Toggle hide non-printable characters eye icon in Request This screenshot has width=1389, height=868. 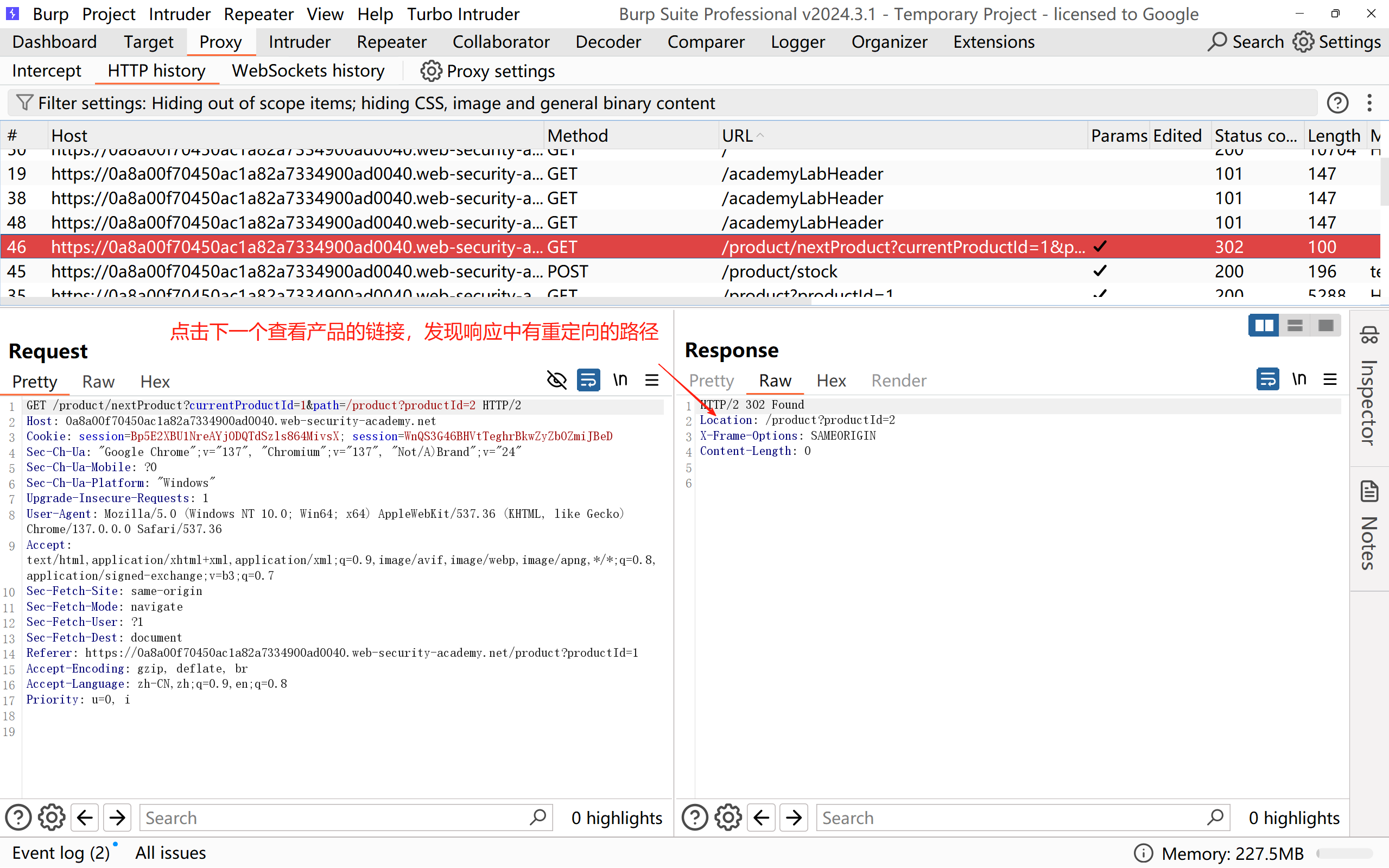tap(556, 380)
